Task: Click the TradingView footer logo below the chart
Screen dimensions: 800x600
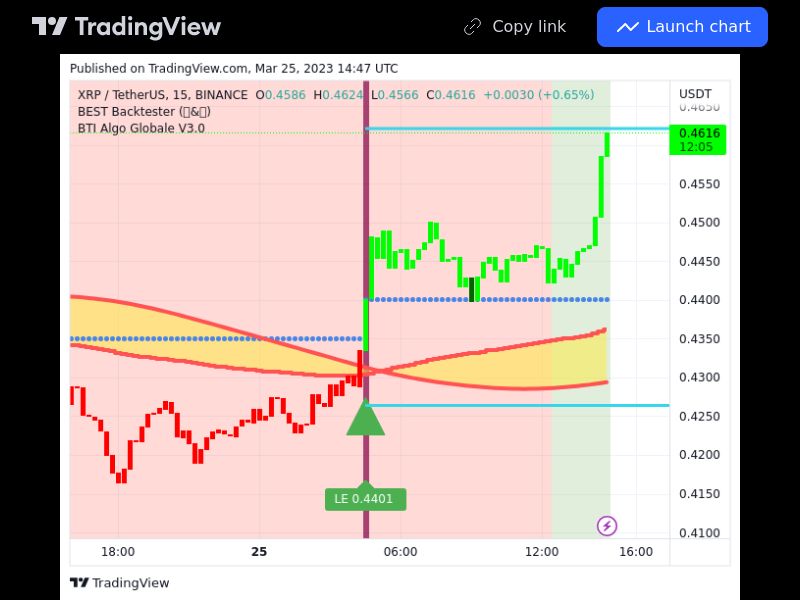Action: coord(119,583)
